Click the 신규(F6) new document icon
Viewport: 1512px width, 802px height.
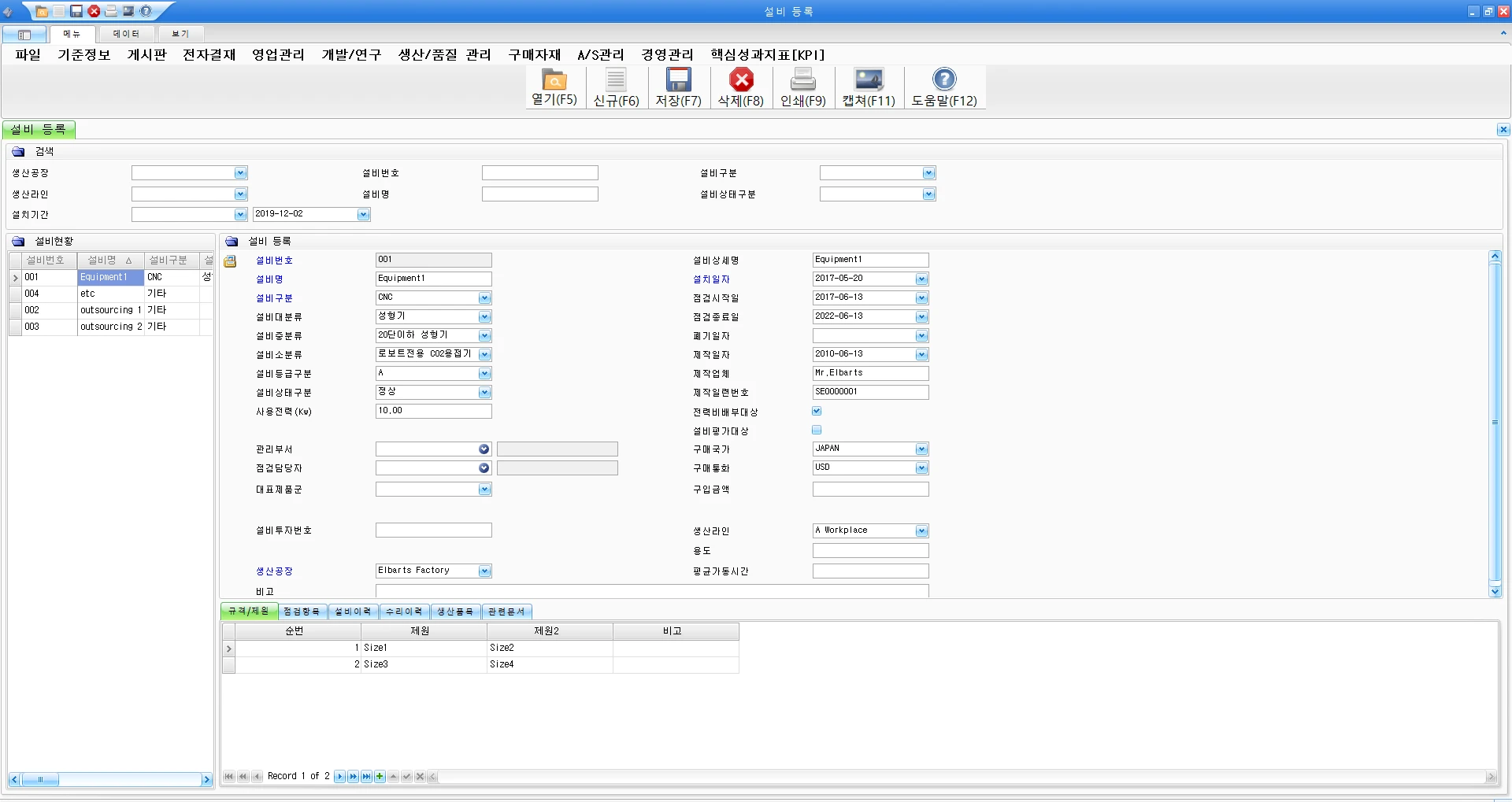[616, 80]
